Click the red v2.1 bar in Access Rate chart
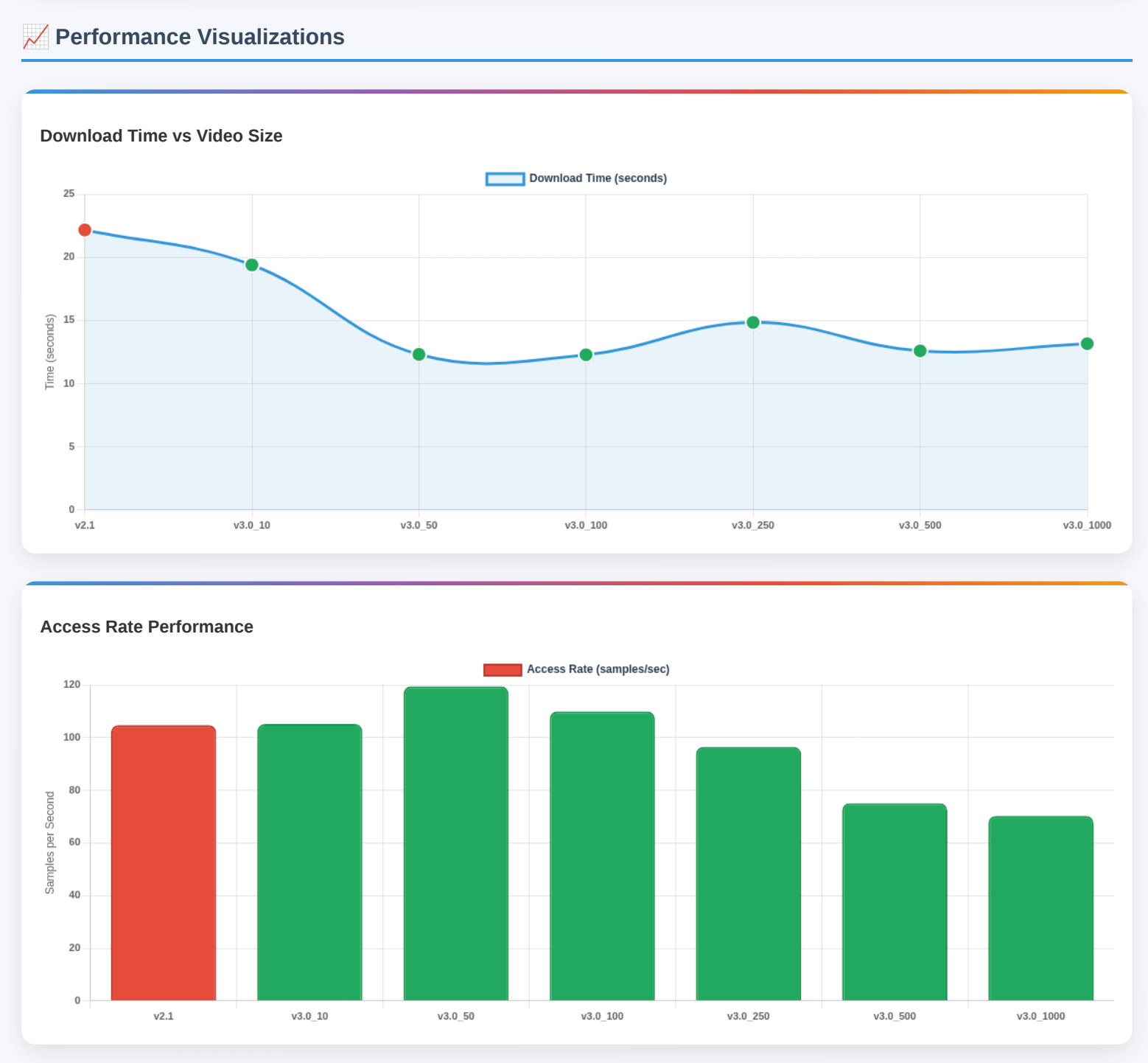1148x1063 pixels. (x=164, y=862)
